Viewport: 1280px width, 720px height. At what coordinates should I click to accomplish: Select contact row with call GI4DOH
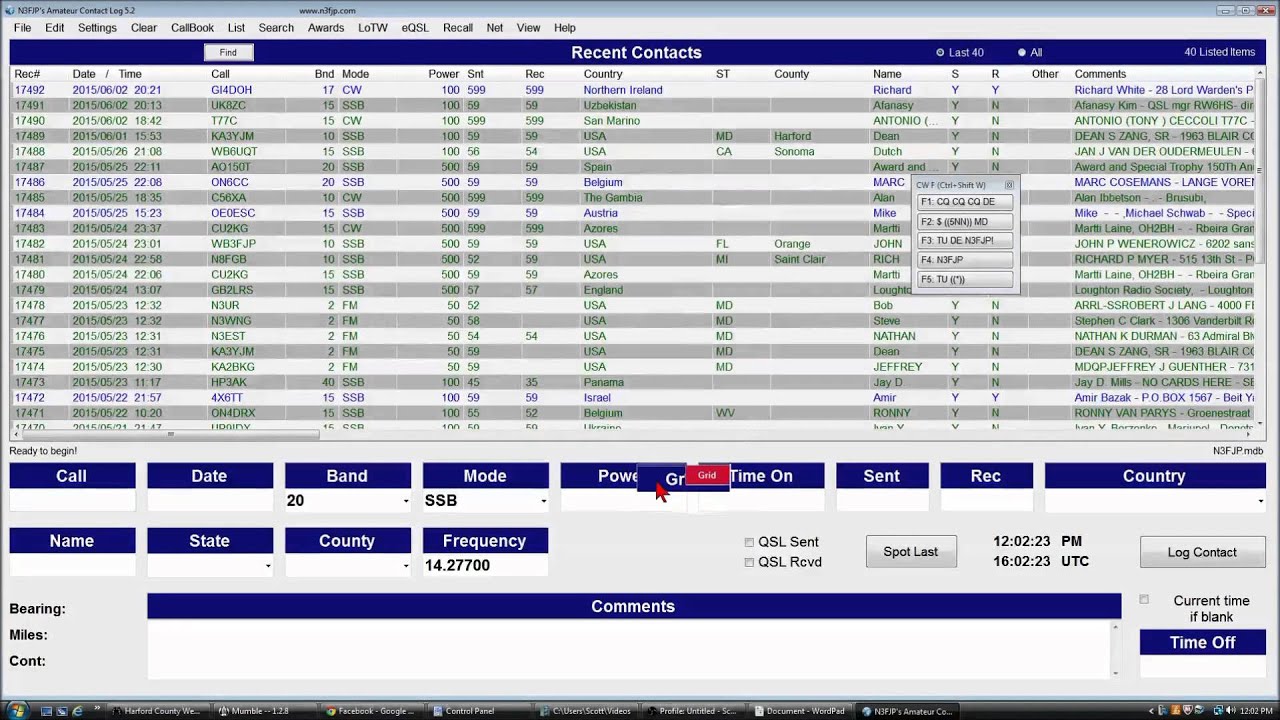(632, 90)
